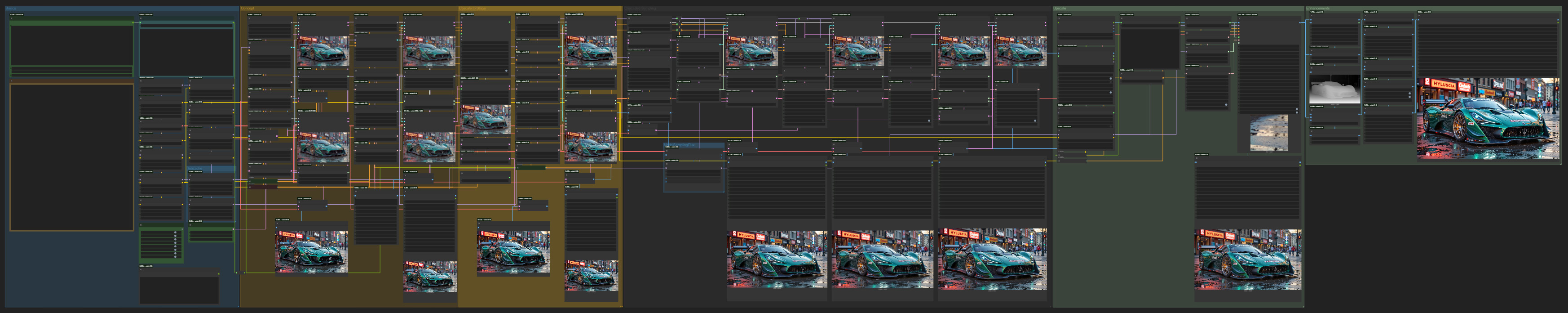1568x313 pixels.
Task: Click the depth map preview thumbnail
Action: 1334,89
